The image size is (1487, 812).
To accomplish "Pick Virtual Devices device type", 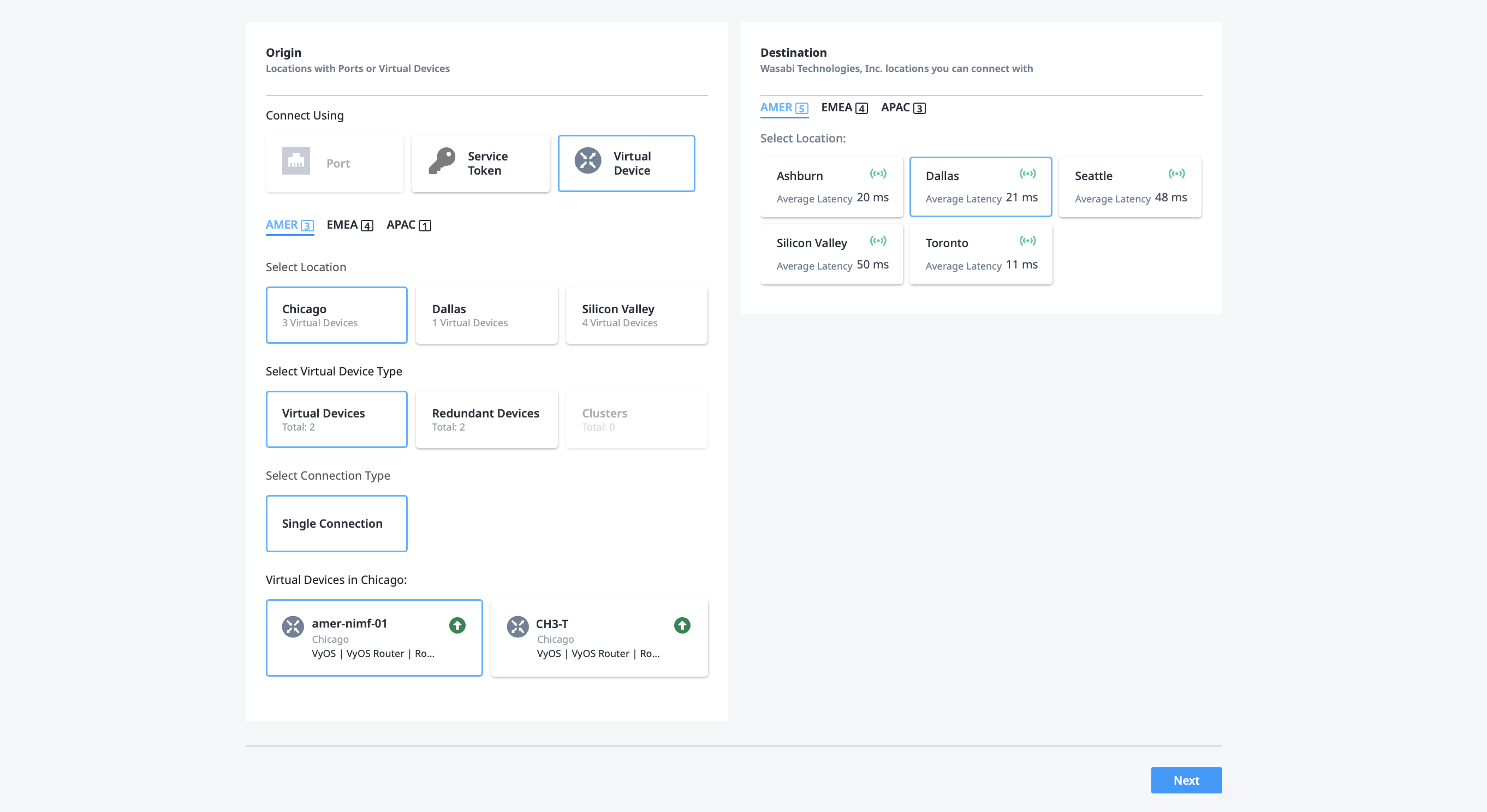I will pos(336,420).
